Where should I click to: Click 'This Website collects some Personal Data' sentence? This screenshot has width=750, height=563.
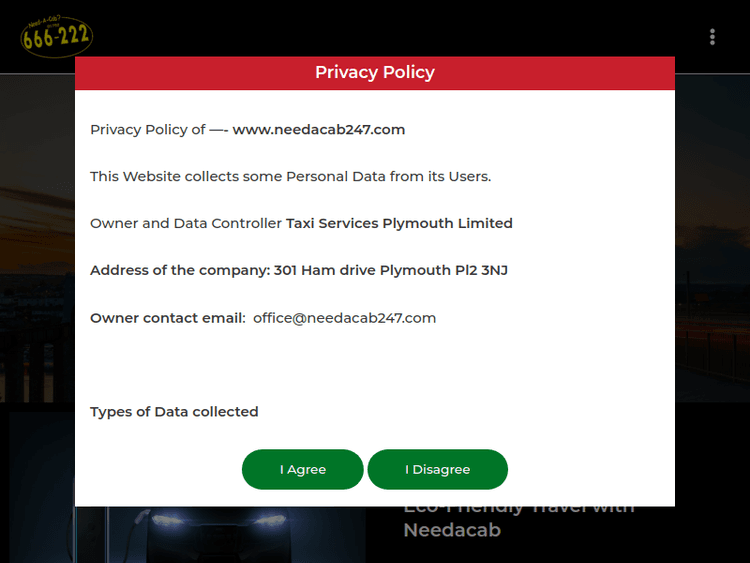tap(290, 176)
